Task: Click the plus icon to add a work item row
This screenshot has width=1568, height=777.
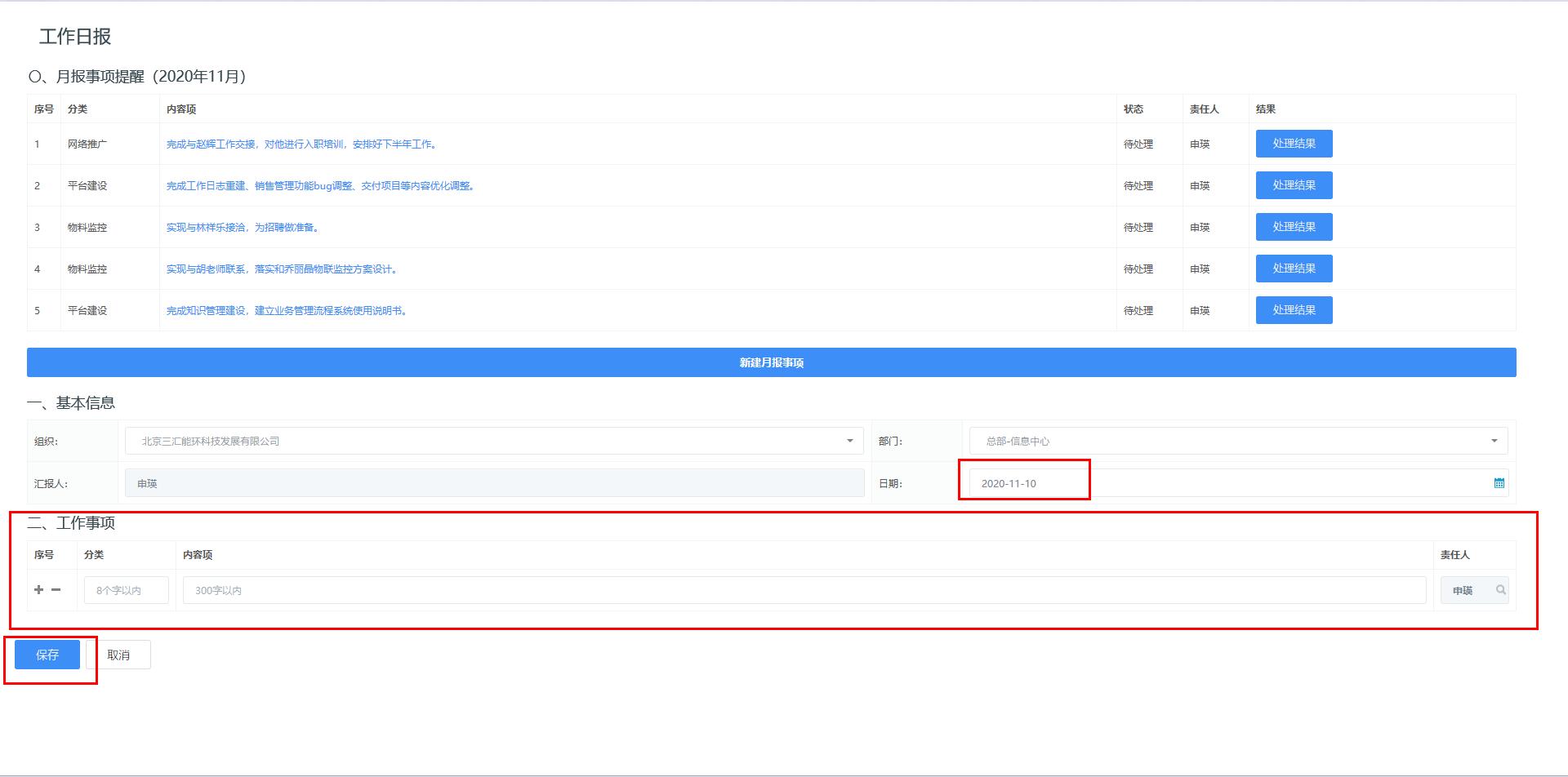Action: click(38, 589)
